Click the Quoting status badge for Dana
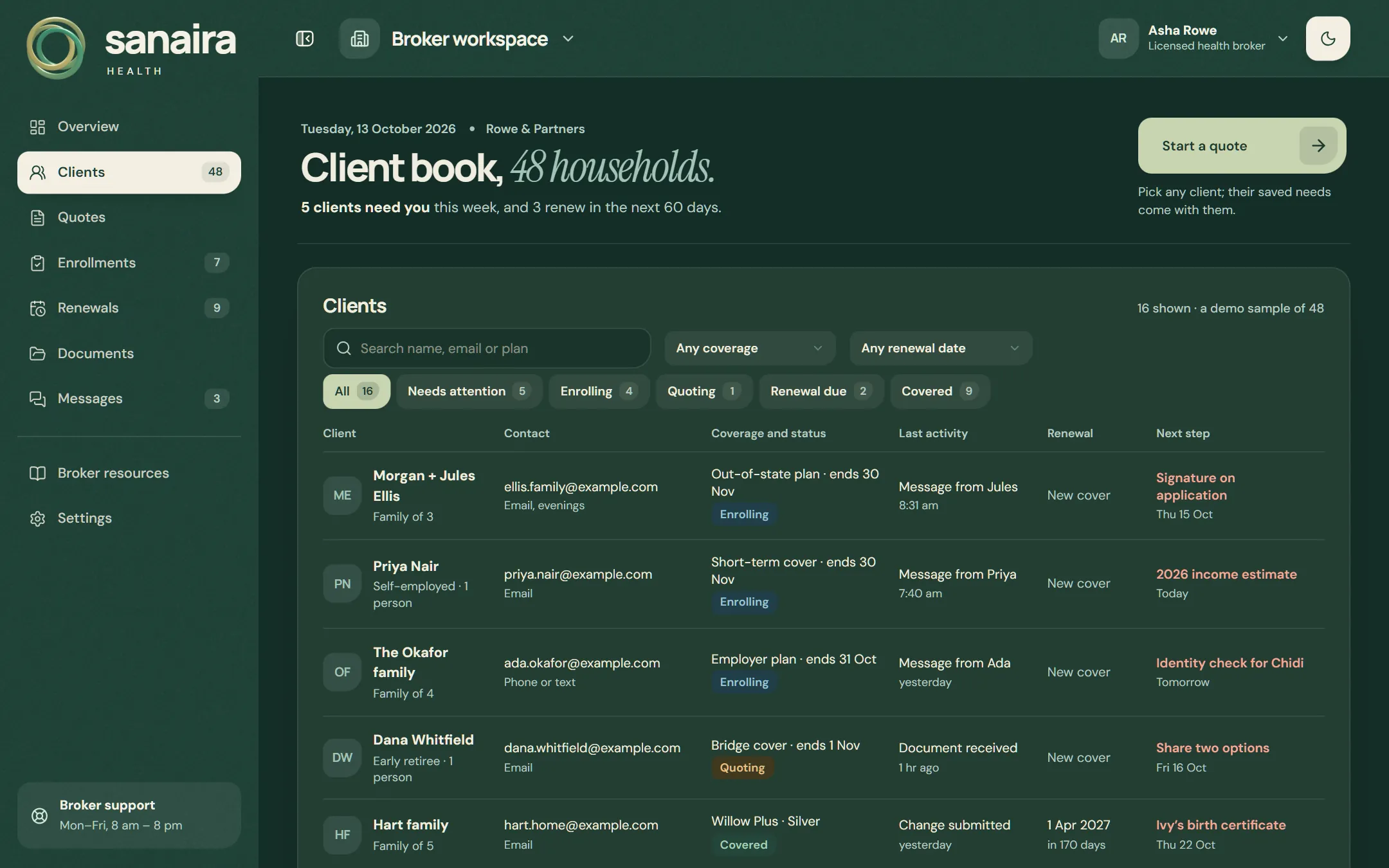The height and width of the screenshot is (868, 1389). [742, 768]
